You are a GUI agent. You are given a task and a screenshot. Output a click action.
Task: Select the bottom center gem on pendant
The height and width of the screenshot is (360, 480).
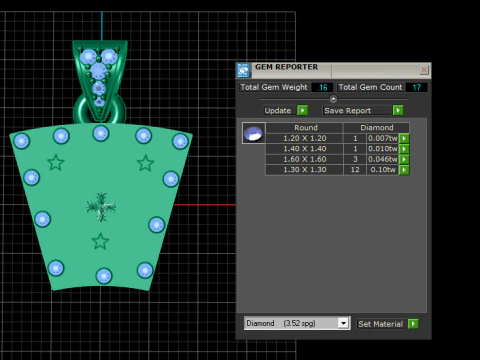point(104,276)
